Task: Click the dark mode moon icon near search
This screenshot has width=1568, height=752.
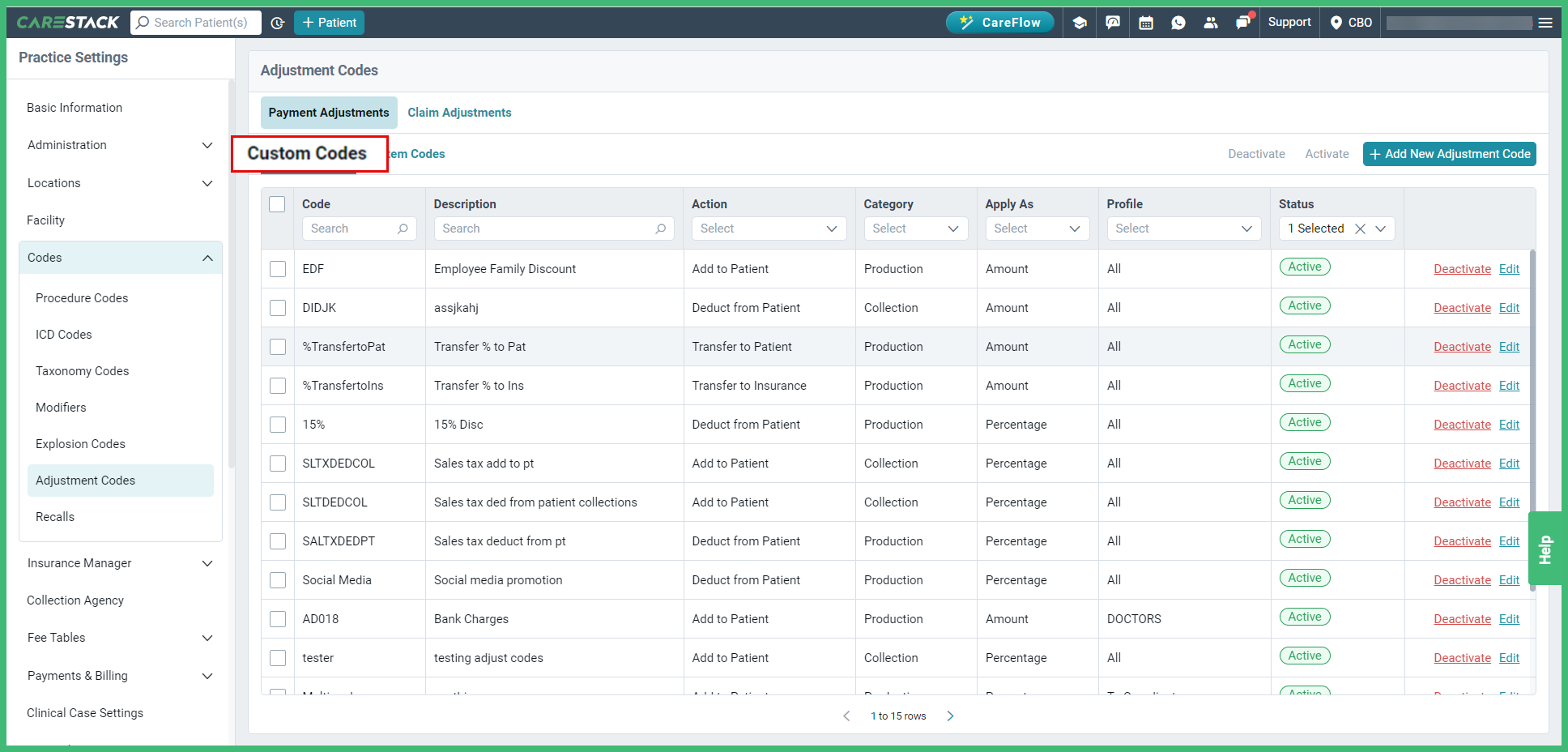Action: [x=278, y=23]
